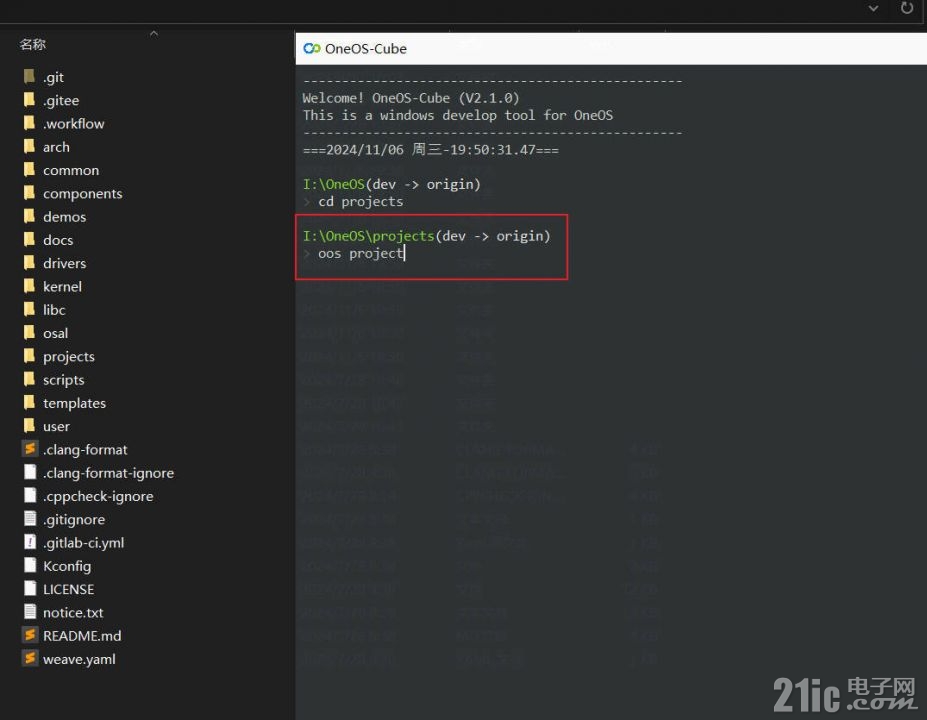Click the .gitignore file icon
Screen dimensions: 927x720
coord(30,519)
